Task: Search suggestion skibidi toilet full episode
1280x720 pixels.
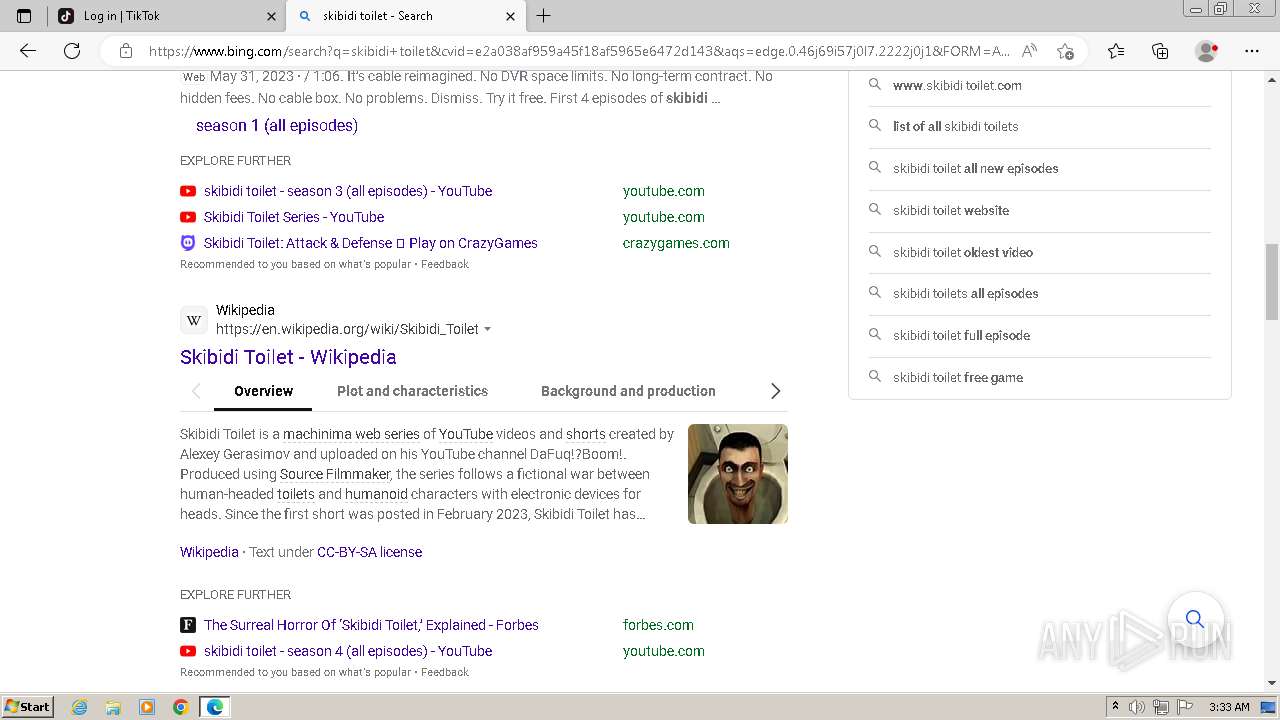Action: coord(961,335)
